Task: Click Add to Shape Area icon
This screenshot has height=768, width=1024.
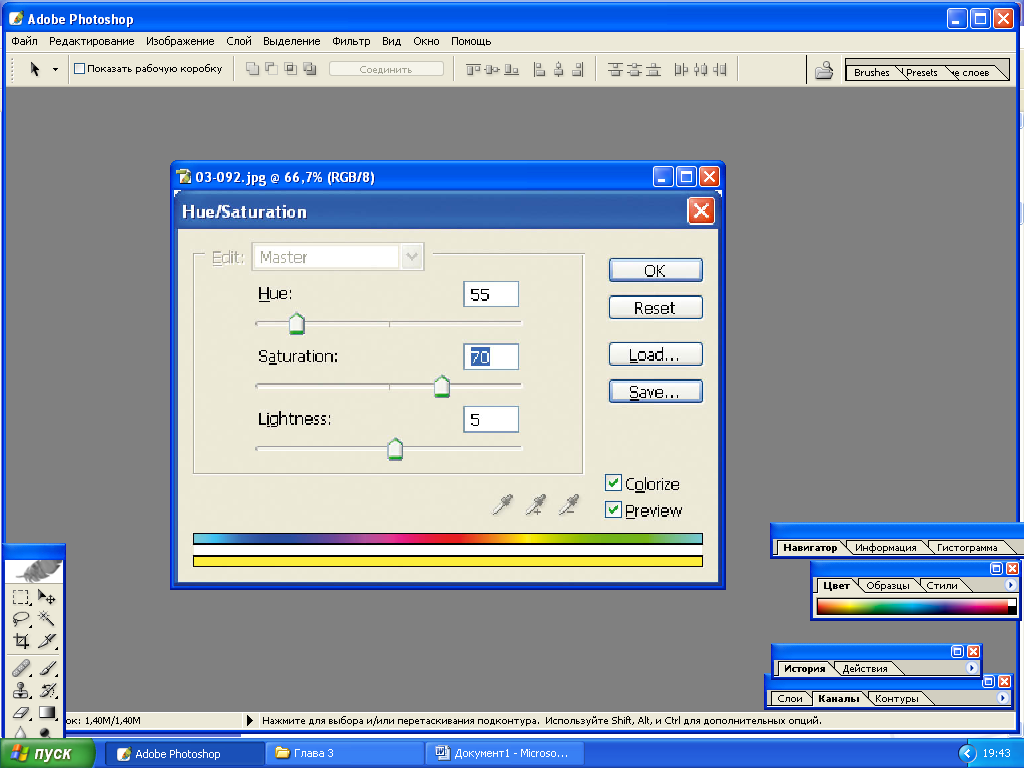Action: point(253,69)
